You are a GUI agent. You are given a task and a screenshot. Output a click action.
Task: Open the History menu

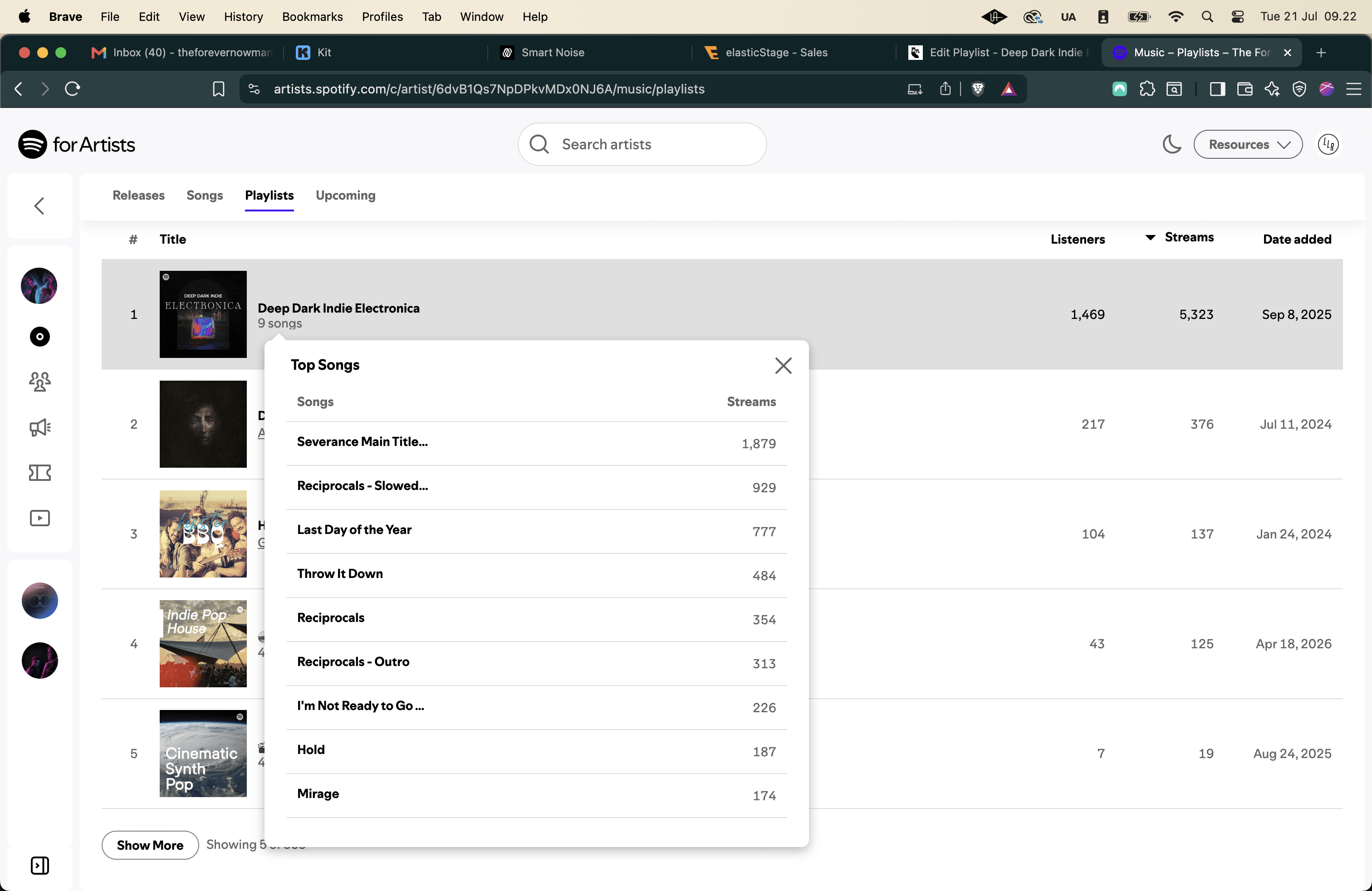[243, 17]
